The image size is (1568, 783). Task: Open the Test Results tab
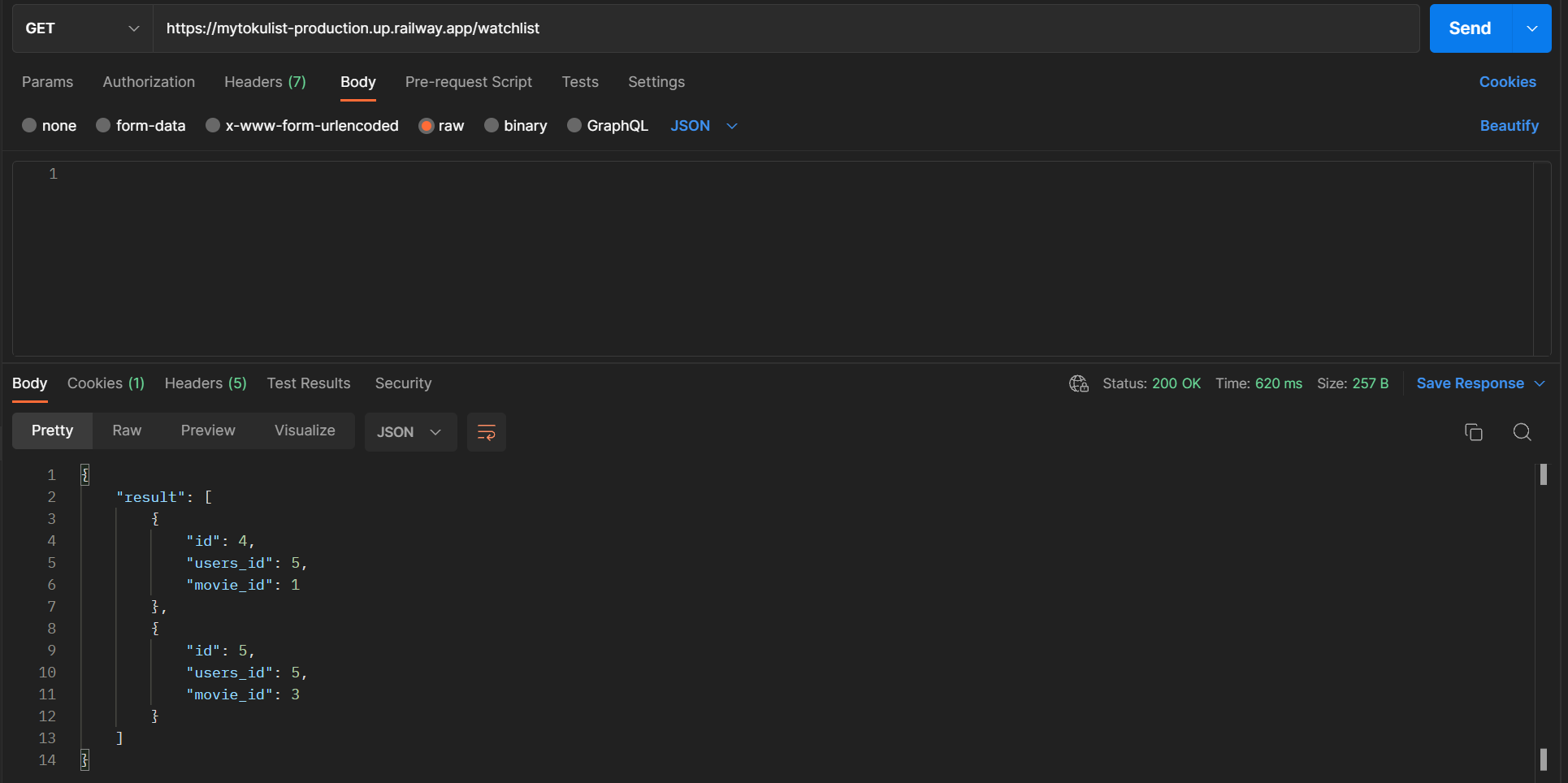point(309,383)
